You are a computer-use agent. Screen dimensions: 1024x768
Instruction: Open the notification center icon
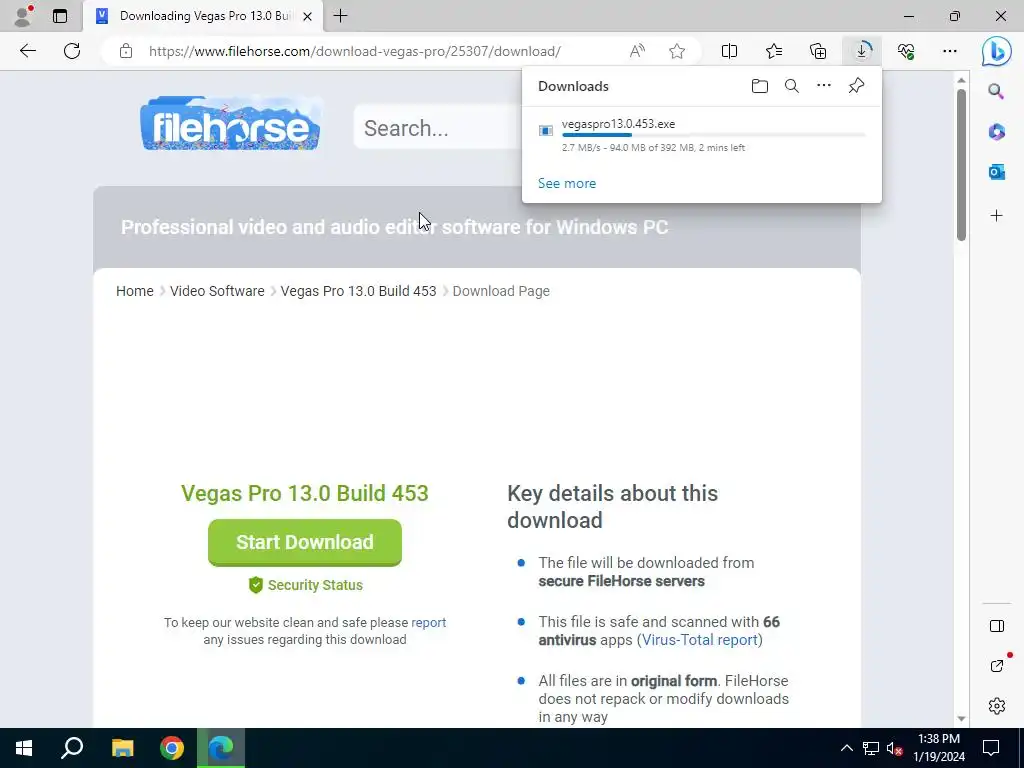[991, 748]
